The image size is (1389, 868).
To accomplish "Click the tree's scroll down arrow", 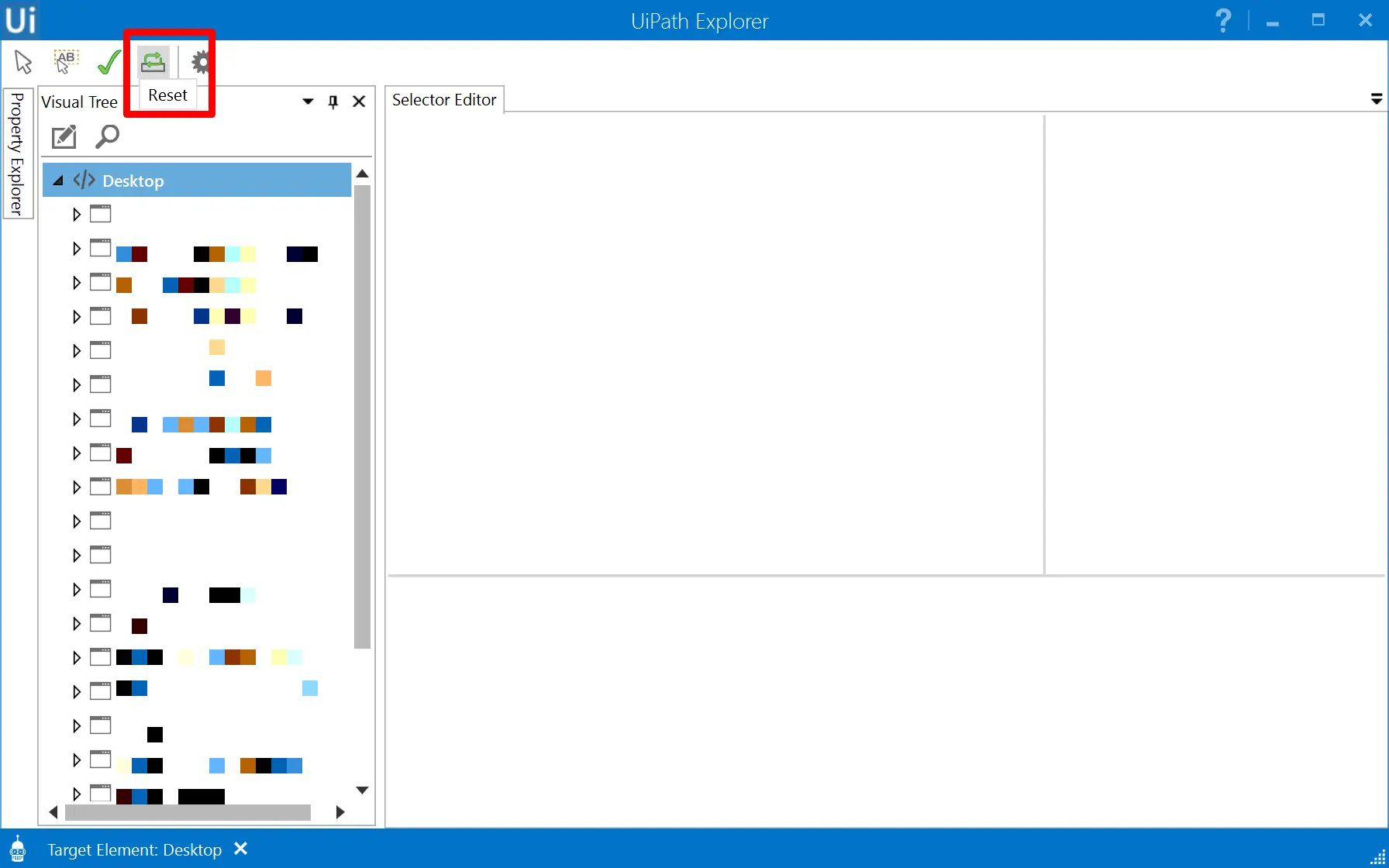I will point(362,790).
